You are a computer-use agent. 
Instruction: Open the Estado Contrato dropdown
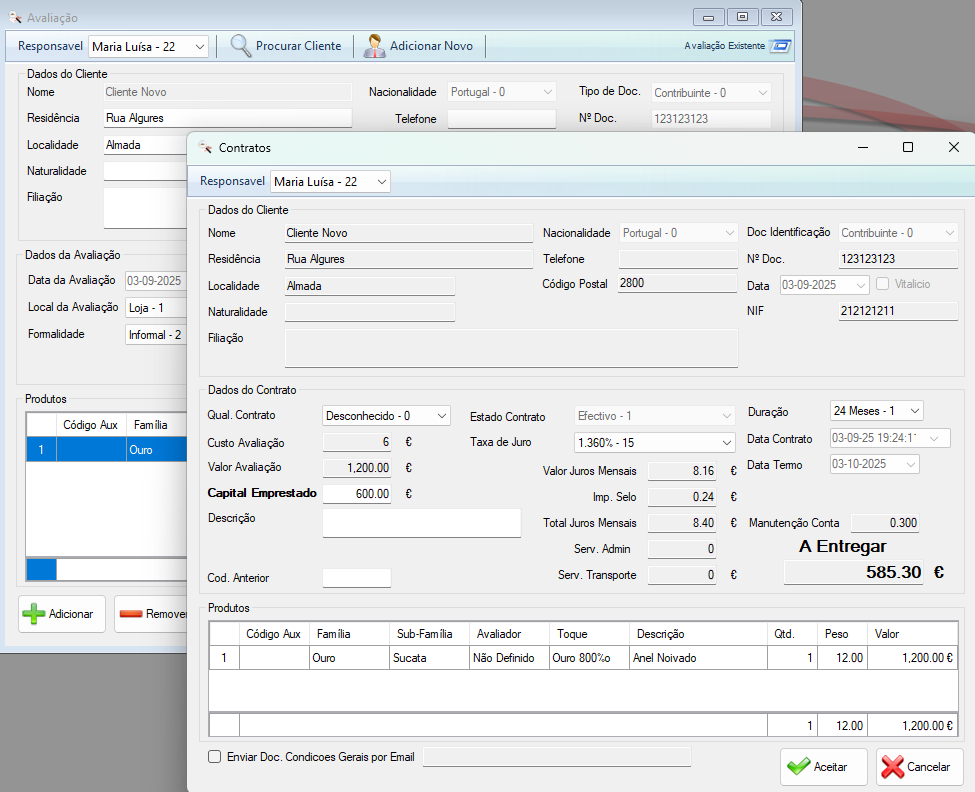[x=726, y=415]
